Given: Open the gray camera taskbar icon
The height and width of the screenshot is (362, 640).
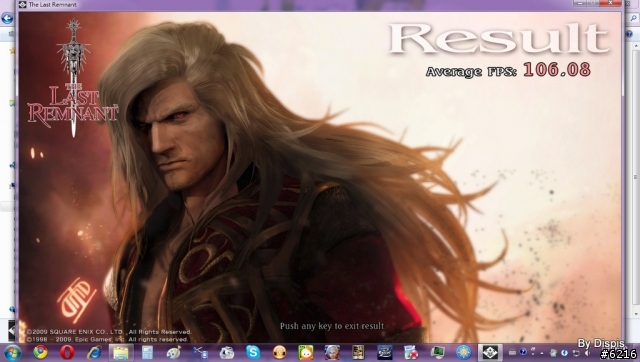Looking at the screenshot, I should pos(227,352).
